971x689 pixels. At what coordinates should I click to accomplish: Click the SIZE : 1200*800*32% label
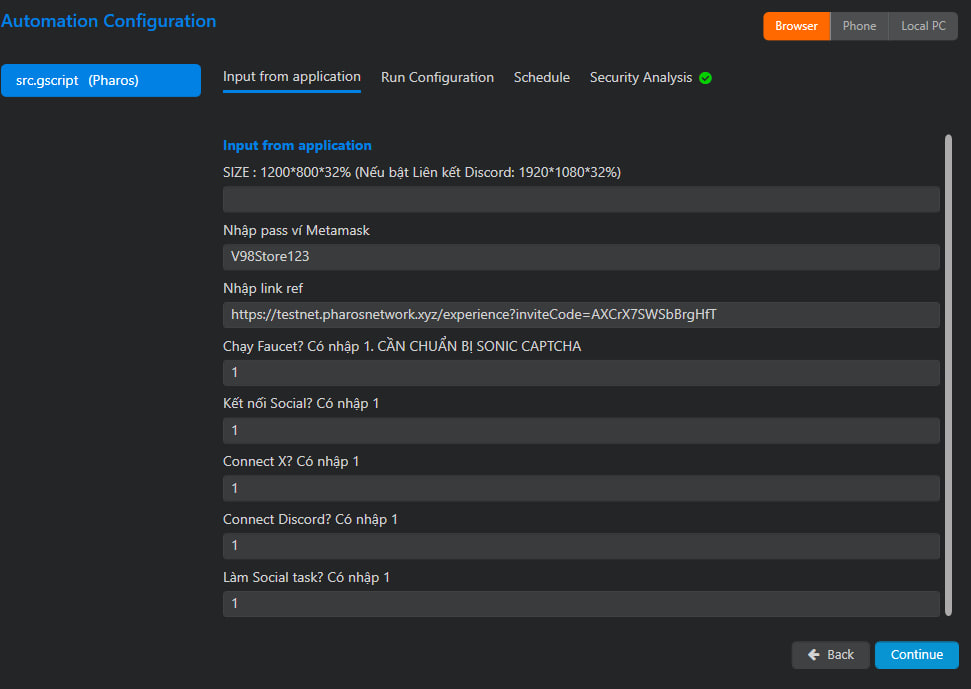(x=422, y=172)
